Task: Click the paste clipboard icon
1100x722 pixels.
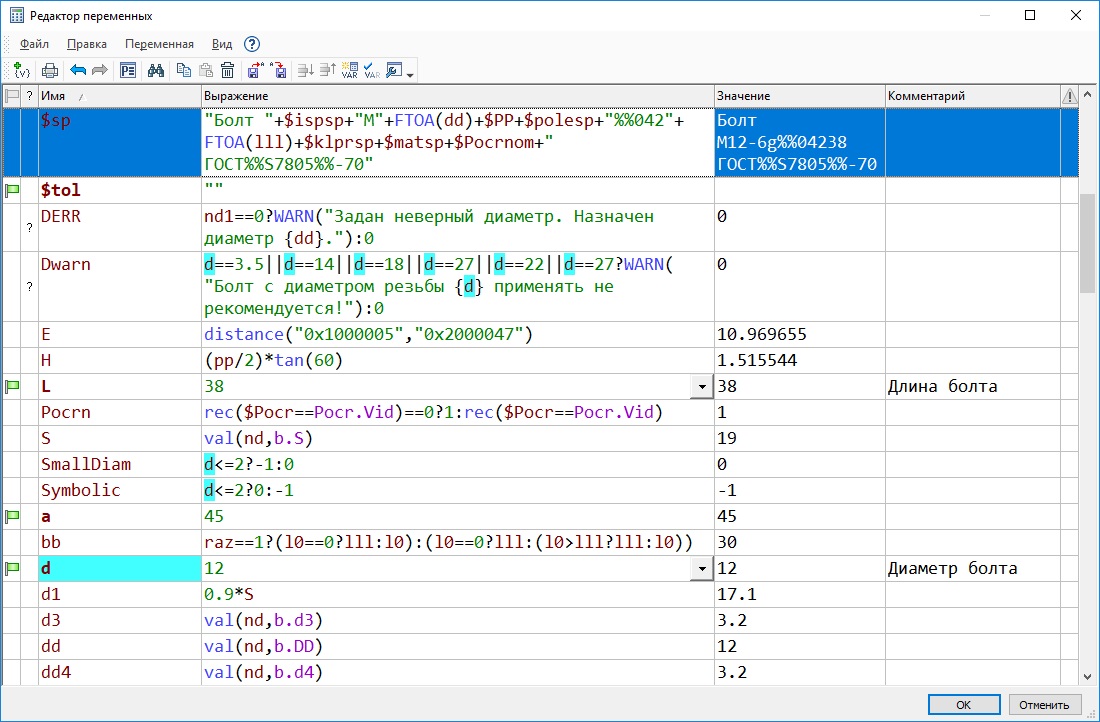Action: 206,70
